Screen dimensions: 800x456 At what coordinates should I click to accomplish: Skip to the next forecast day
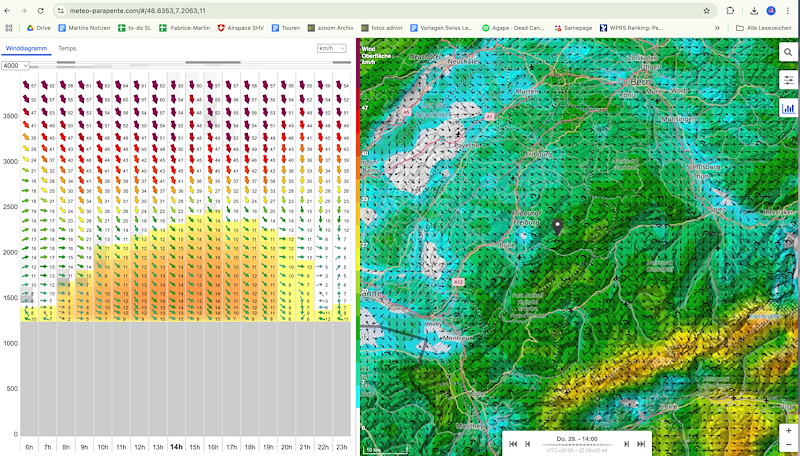[x=641, y=444]
